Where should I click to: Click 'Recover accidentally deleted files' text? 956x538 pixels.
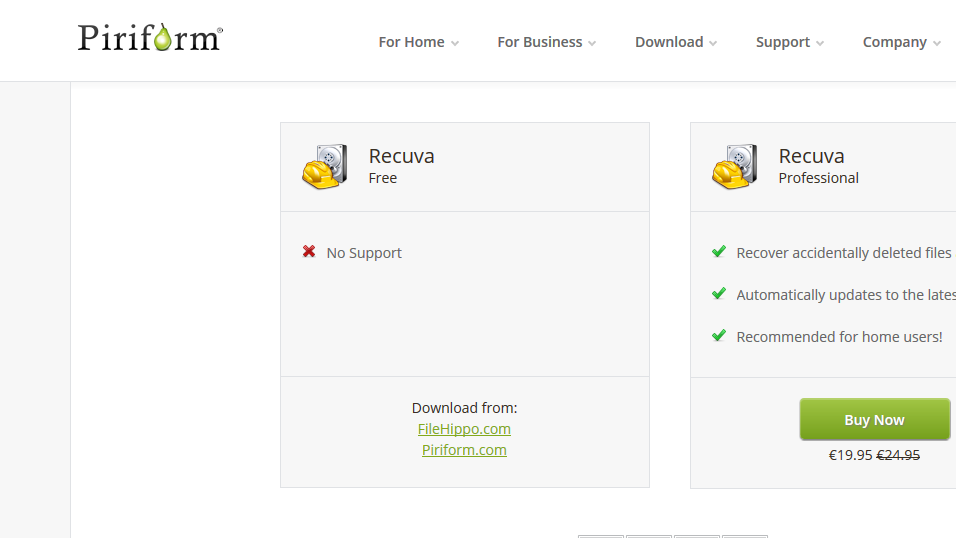pos(844,253)
